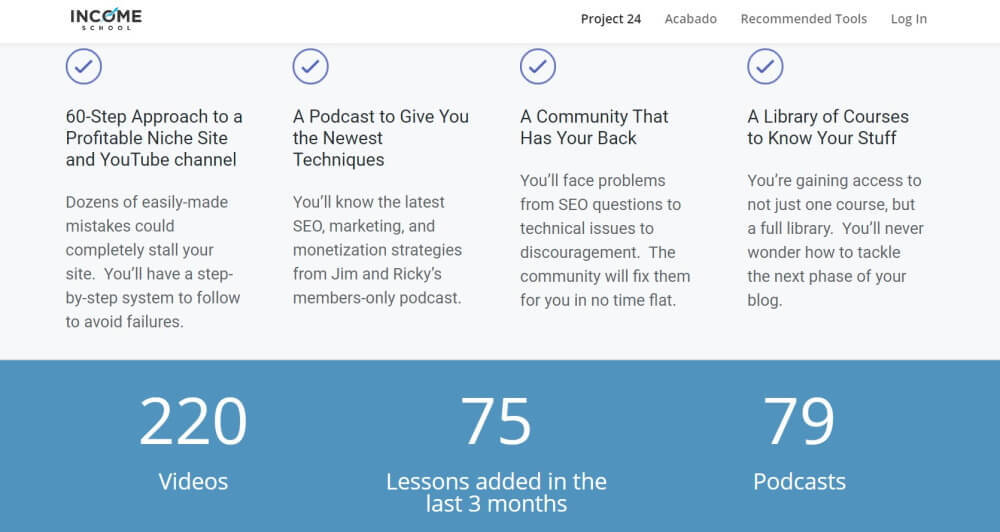Click checkmark icon above Library of Courses
The image size is (1000, 532).
tap(765, 67)
